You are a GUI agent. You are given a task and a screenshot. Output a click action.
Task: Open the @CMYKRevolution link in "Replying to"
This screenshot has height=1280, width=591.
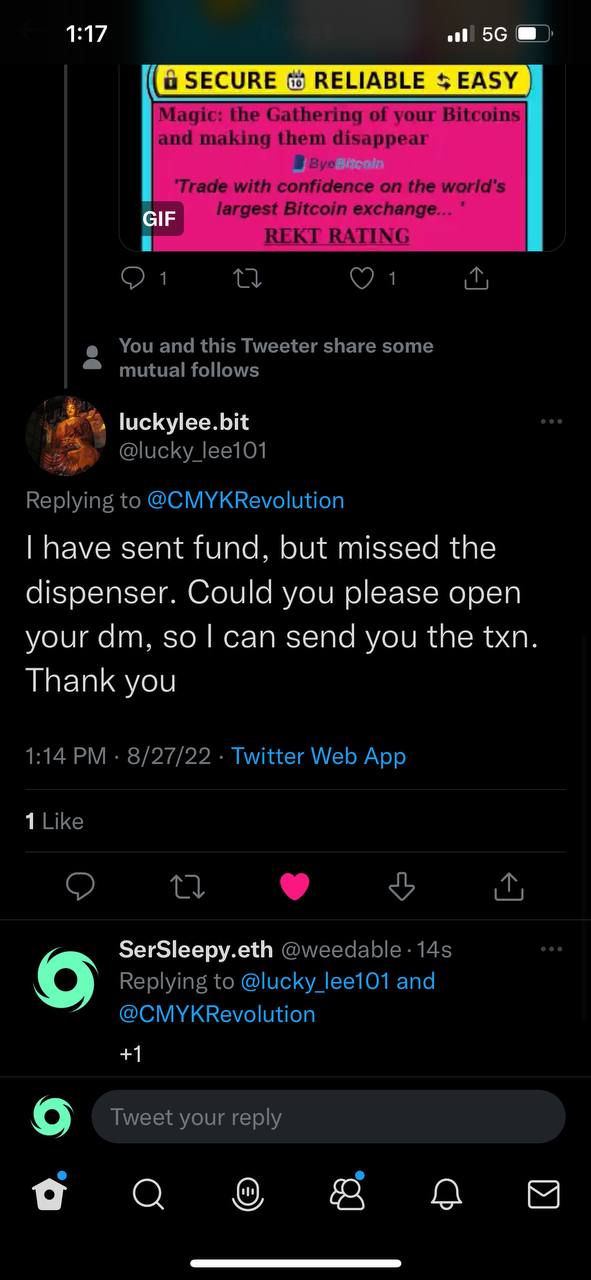click(x=245, y=500)
